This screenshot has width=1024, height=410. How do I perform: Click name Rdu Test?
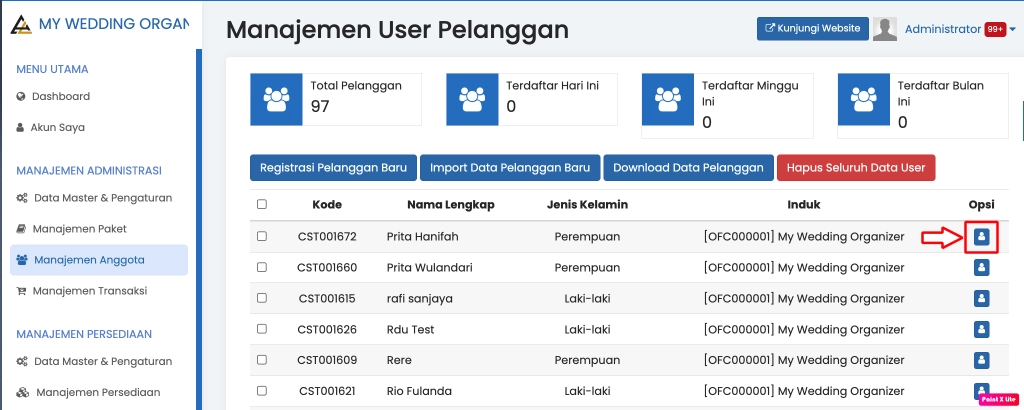pyautogui.click(x=410, y=330)
